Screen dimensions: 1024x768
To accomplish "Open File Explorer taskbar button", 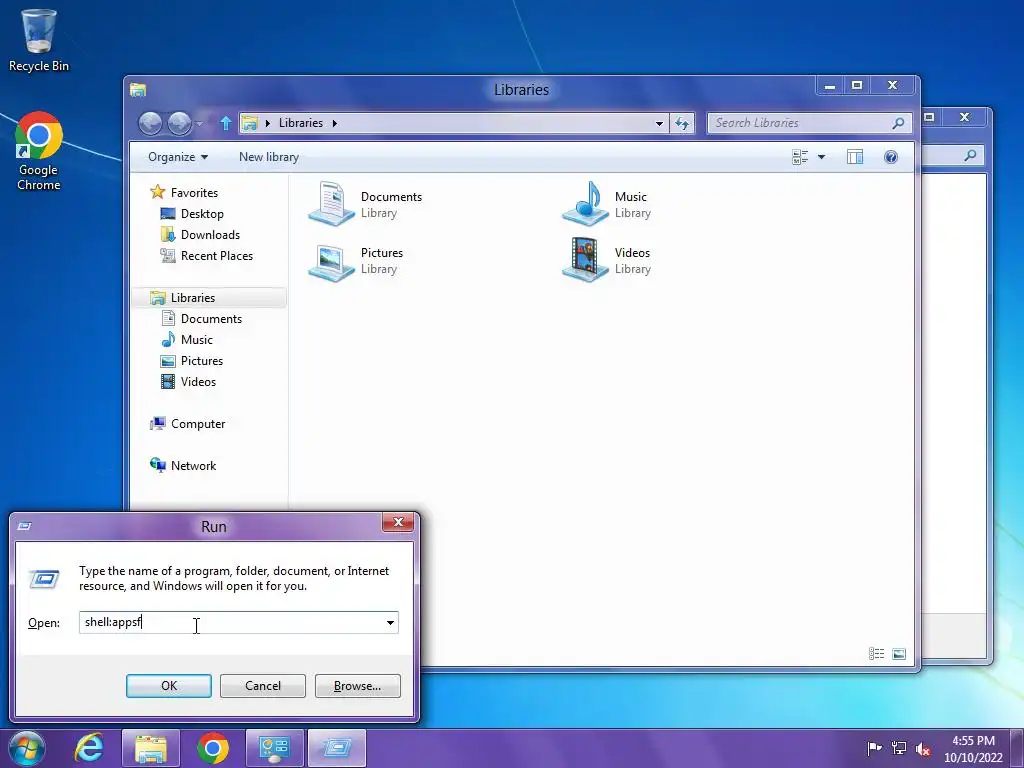I will pyautogui.click(x=151, y=748).
